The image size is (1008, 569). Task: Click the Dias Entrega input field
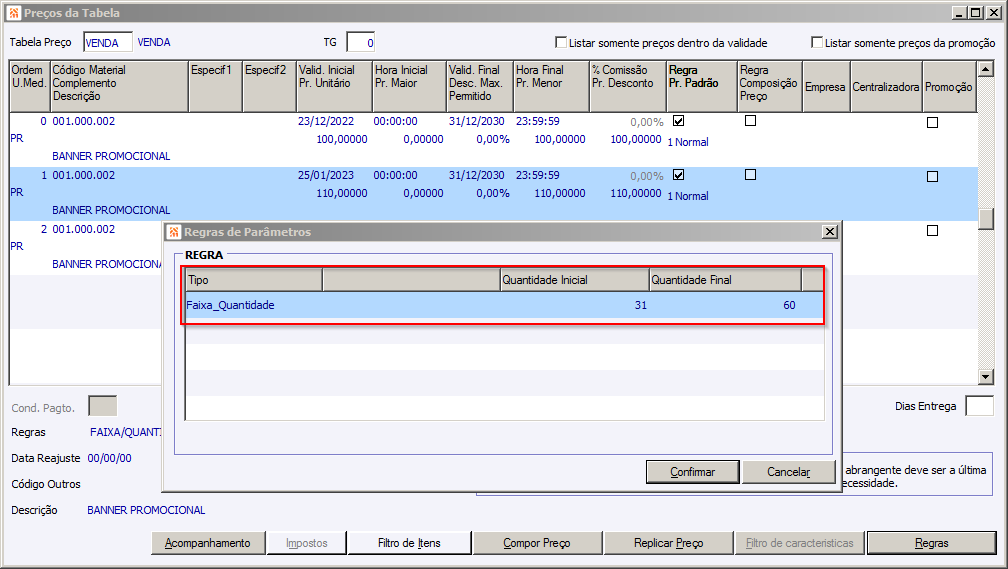pyautogui.click(x=979, y=406)
